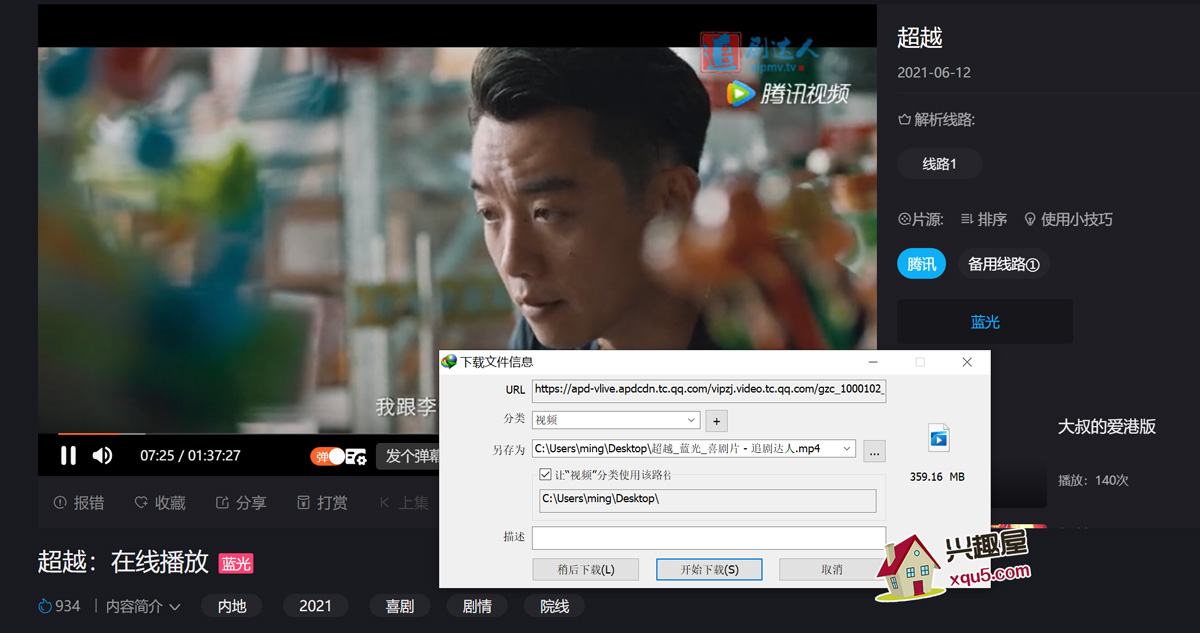Add new category with plus button
This screenshot has width=1200, height=633.
click(x=716, y=420)
